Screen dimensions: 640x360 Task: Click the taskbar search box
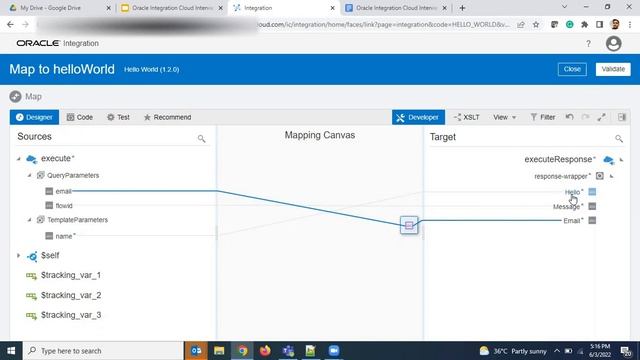103,351
